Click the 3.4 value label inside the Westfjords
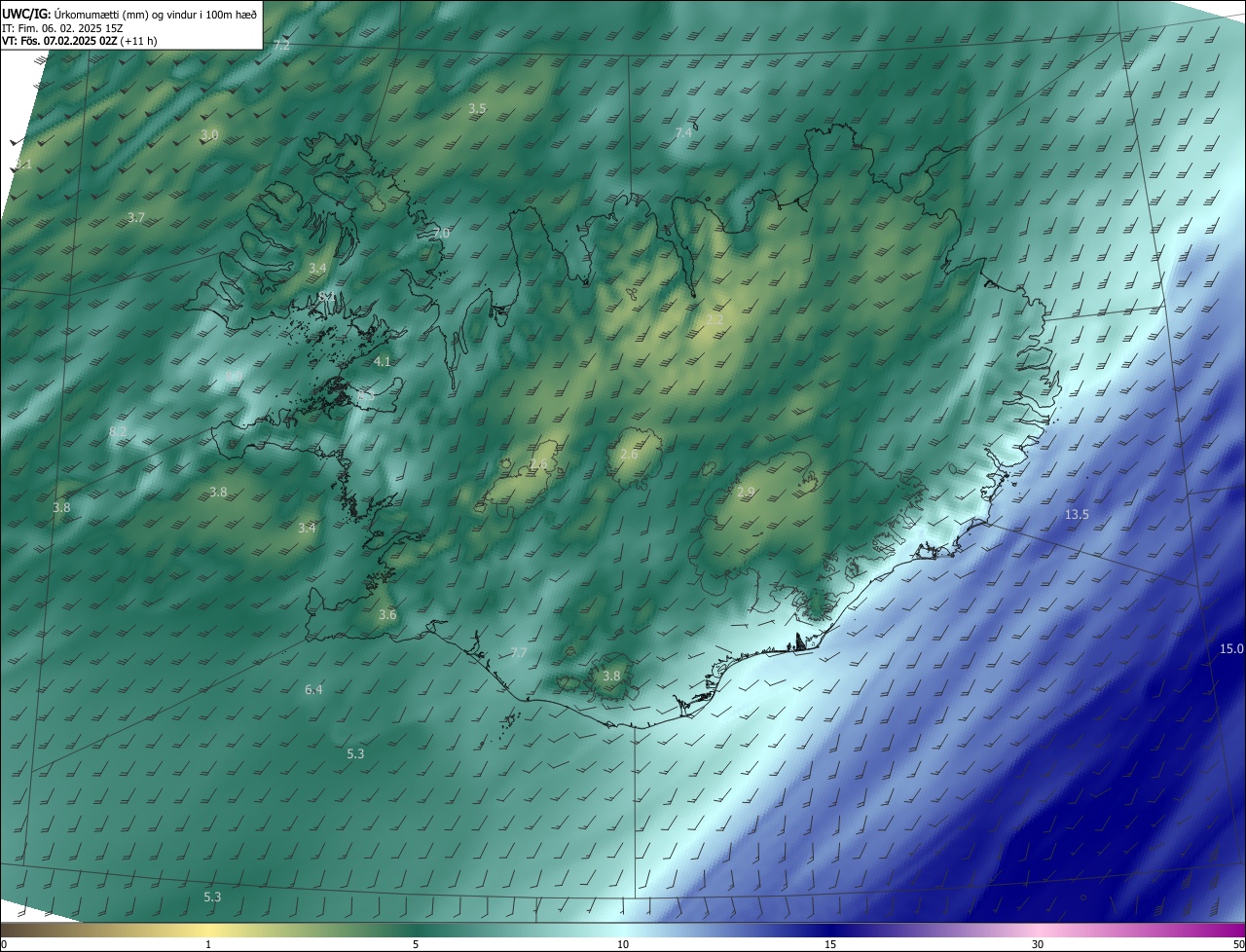Image resolution: width=1246 pixels, height=952 pixels. pyautogui.click(x=317, y=268)
